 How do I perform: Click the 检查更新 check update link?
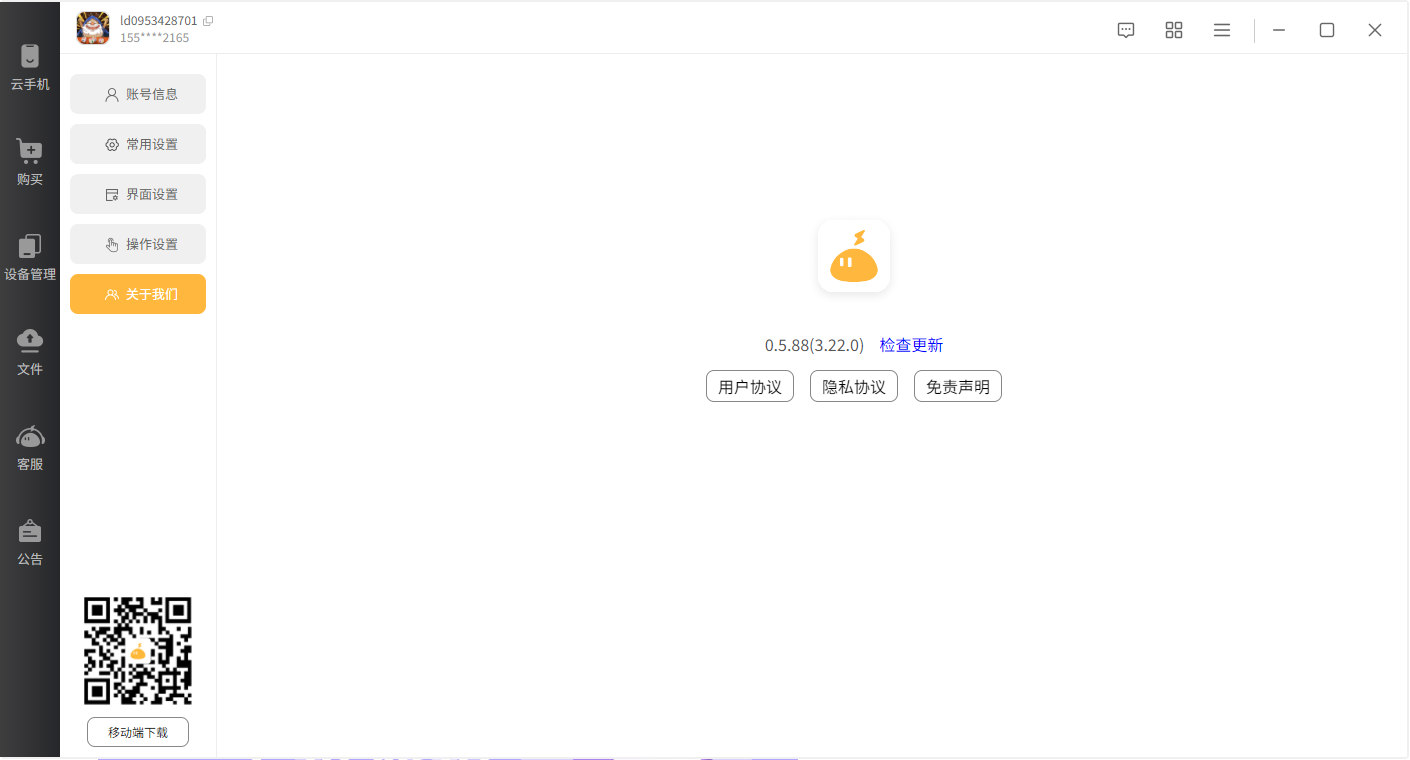click(911, 345)
